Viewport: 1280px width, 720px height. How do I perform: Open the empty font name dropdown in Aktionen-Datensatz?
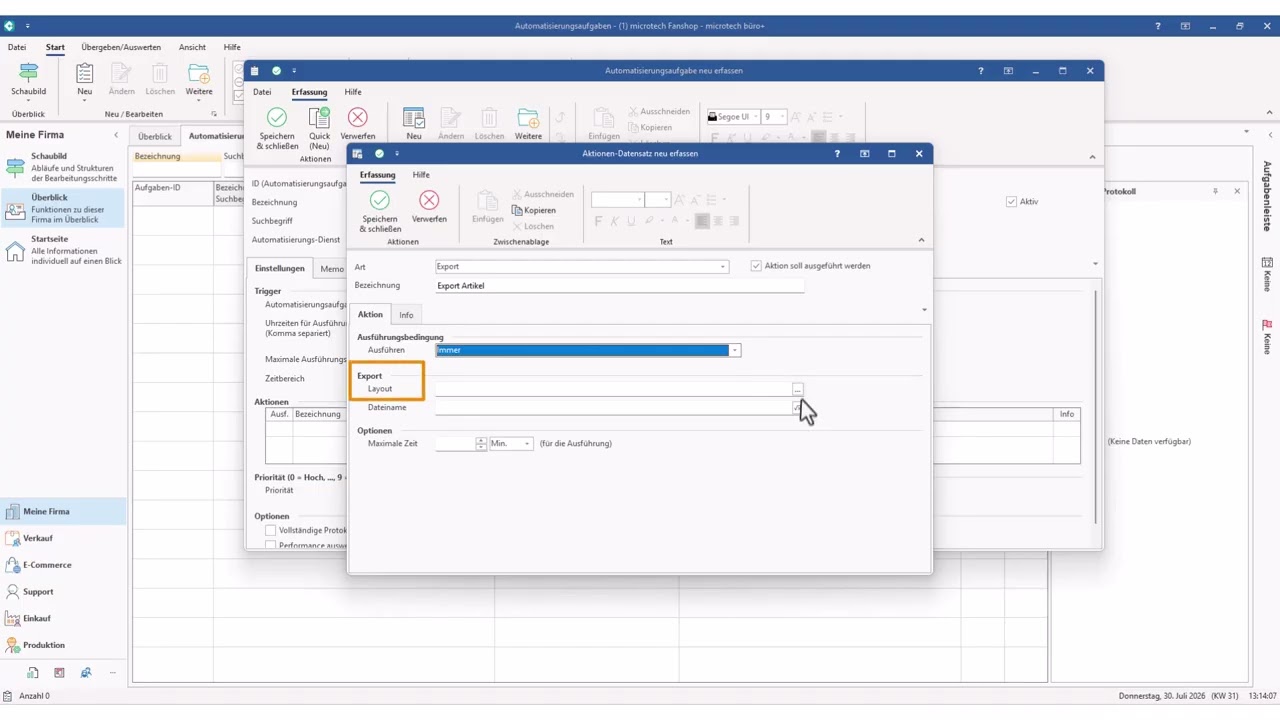tap(639, 200)
